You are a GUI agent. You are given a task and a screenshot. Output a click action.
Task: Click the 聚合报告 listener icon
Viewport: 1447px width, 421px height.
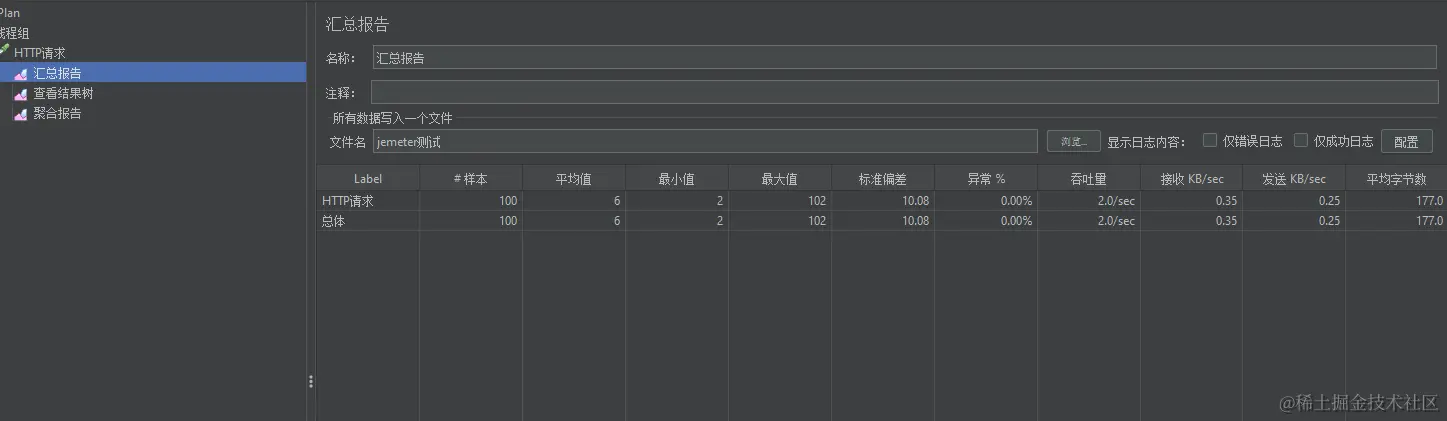(x=20, y=113)
